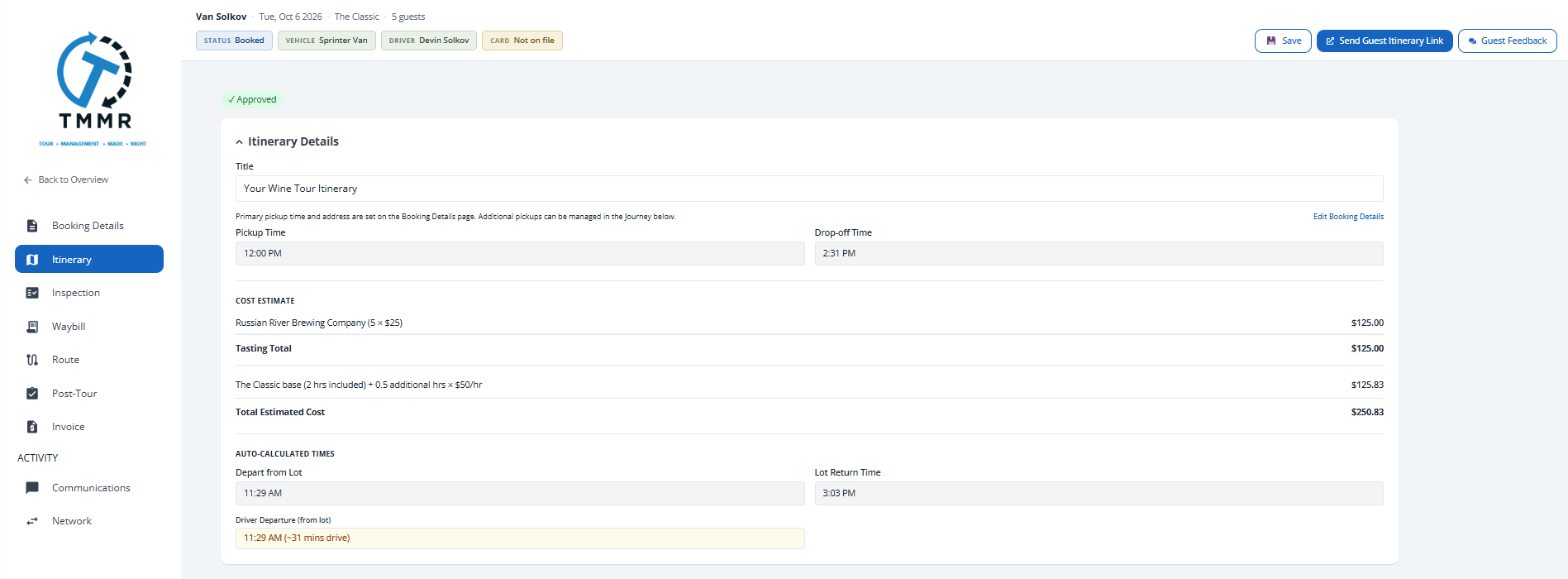Open Communications activity

click(x=88, y=488)
